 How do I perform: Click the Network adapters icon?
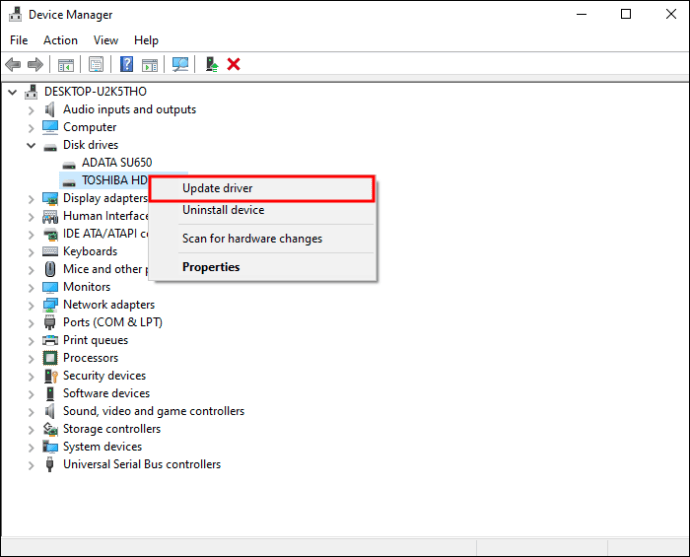click(50, 304)
